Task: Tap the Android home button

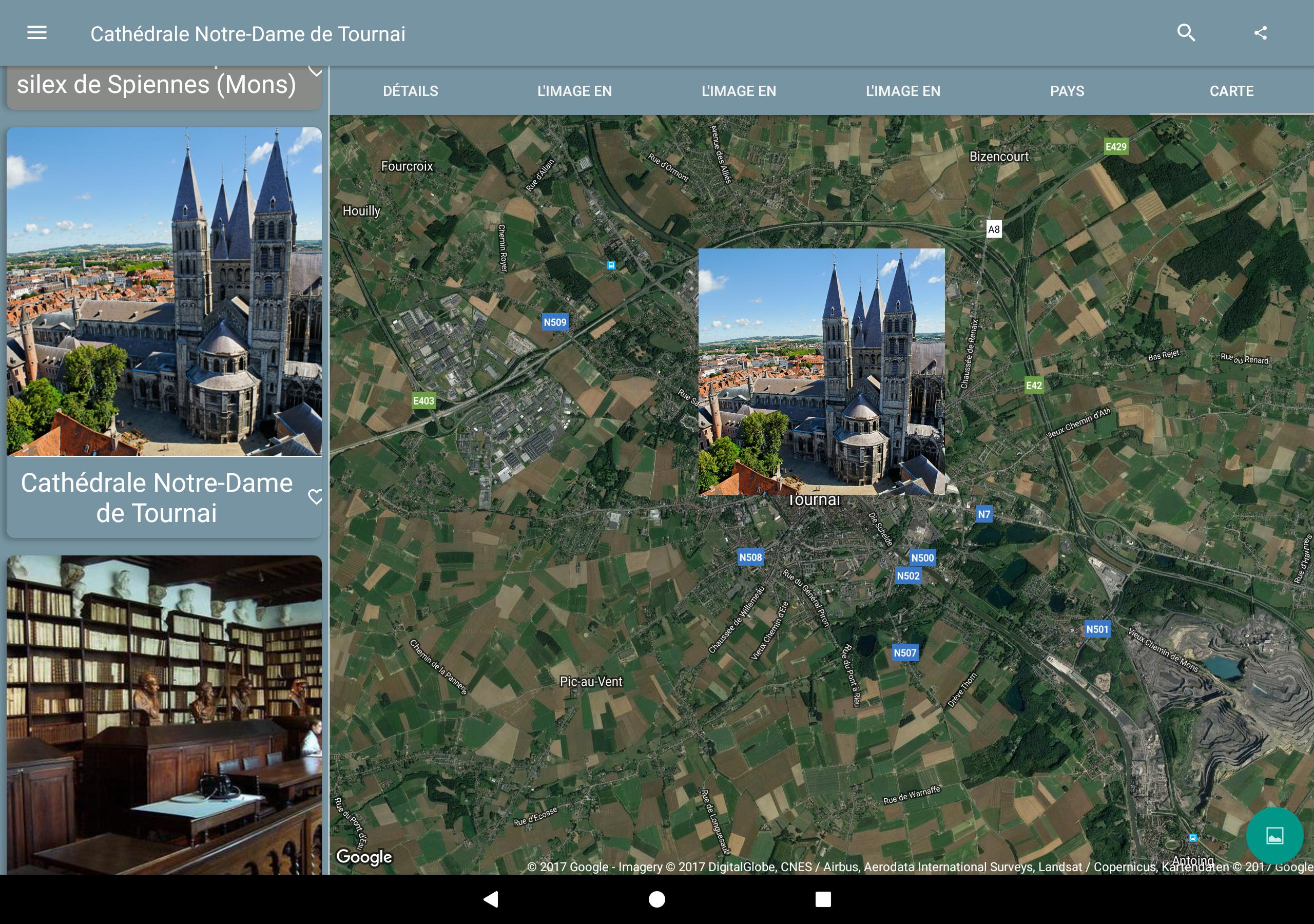Action: coord(656,899)
